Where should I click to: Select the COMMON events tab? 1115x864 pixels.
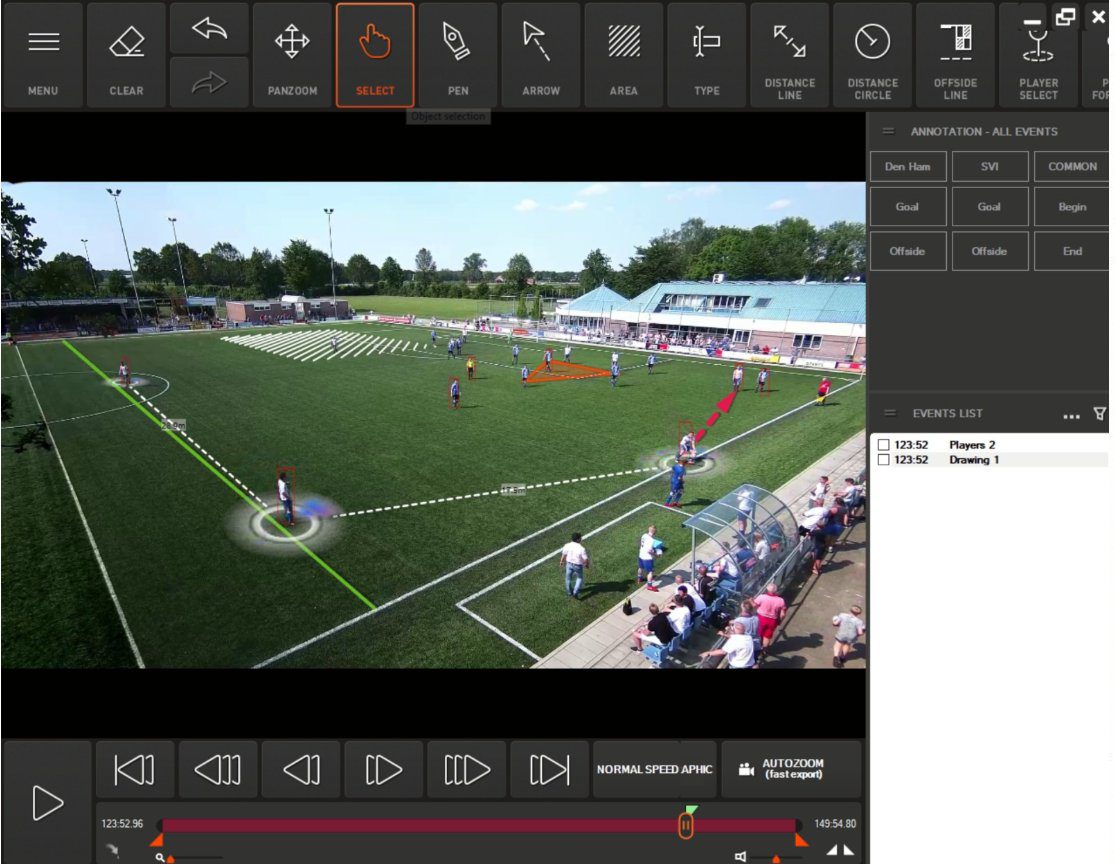pyautogui.click(x=1072, y=166)
